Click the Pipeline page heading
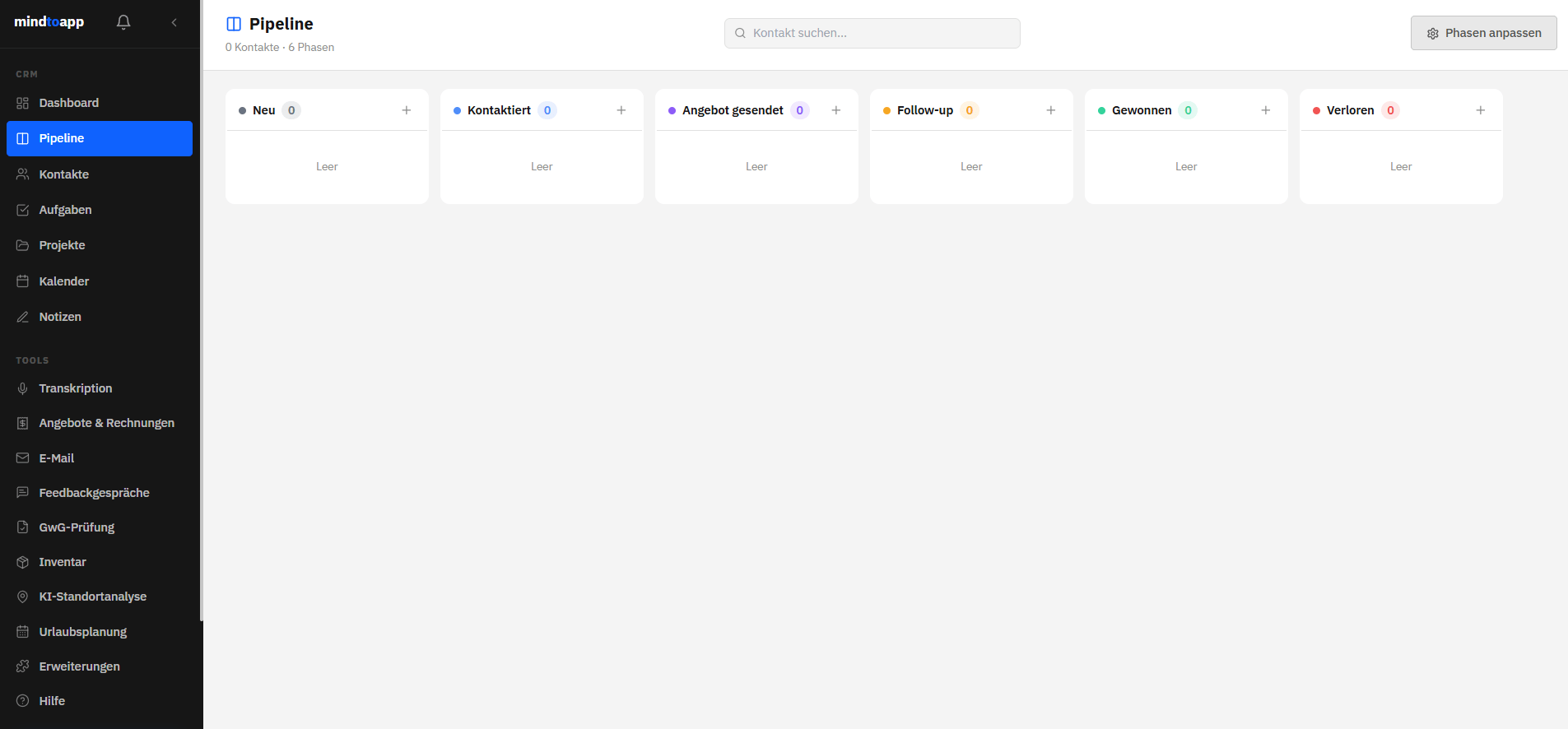 281,24
